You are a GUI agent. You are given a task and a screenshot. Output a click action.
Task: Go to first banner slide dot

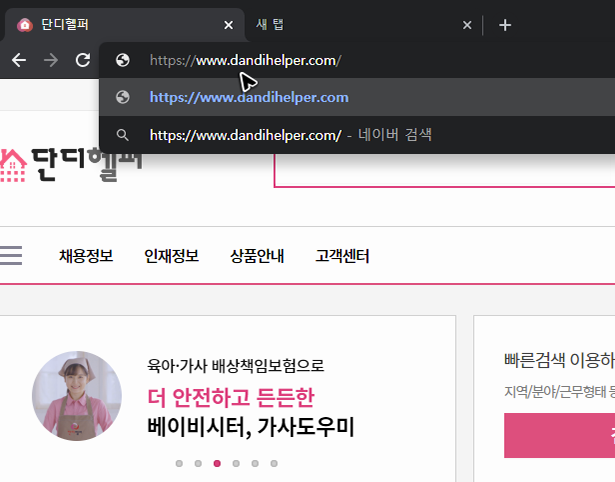pyautogui.click(x=179, y=464)
